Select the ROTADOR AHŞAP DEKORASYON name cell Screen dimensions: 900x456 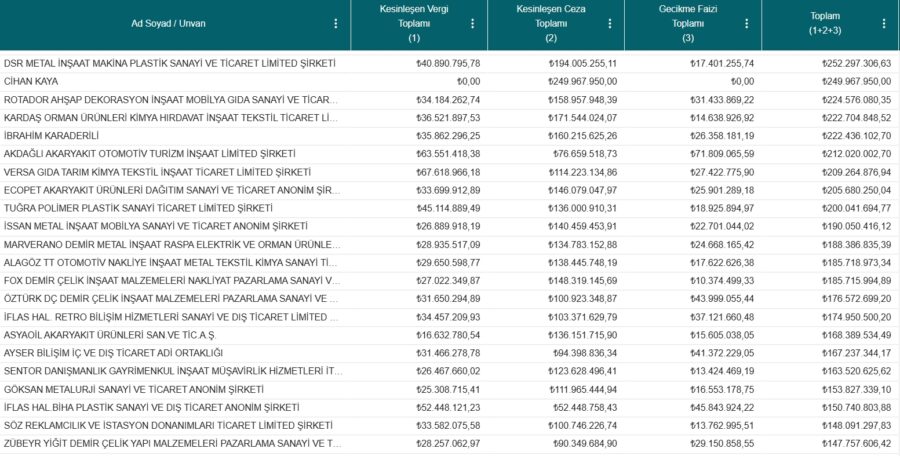pyautogui.click(x=171, y=100)
